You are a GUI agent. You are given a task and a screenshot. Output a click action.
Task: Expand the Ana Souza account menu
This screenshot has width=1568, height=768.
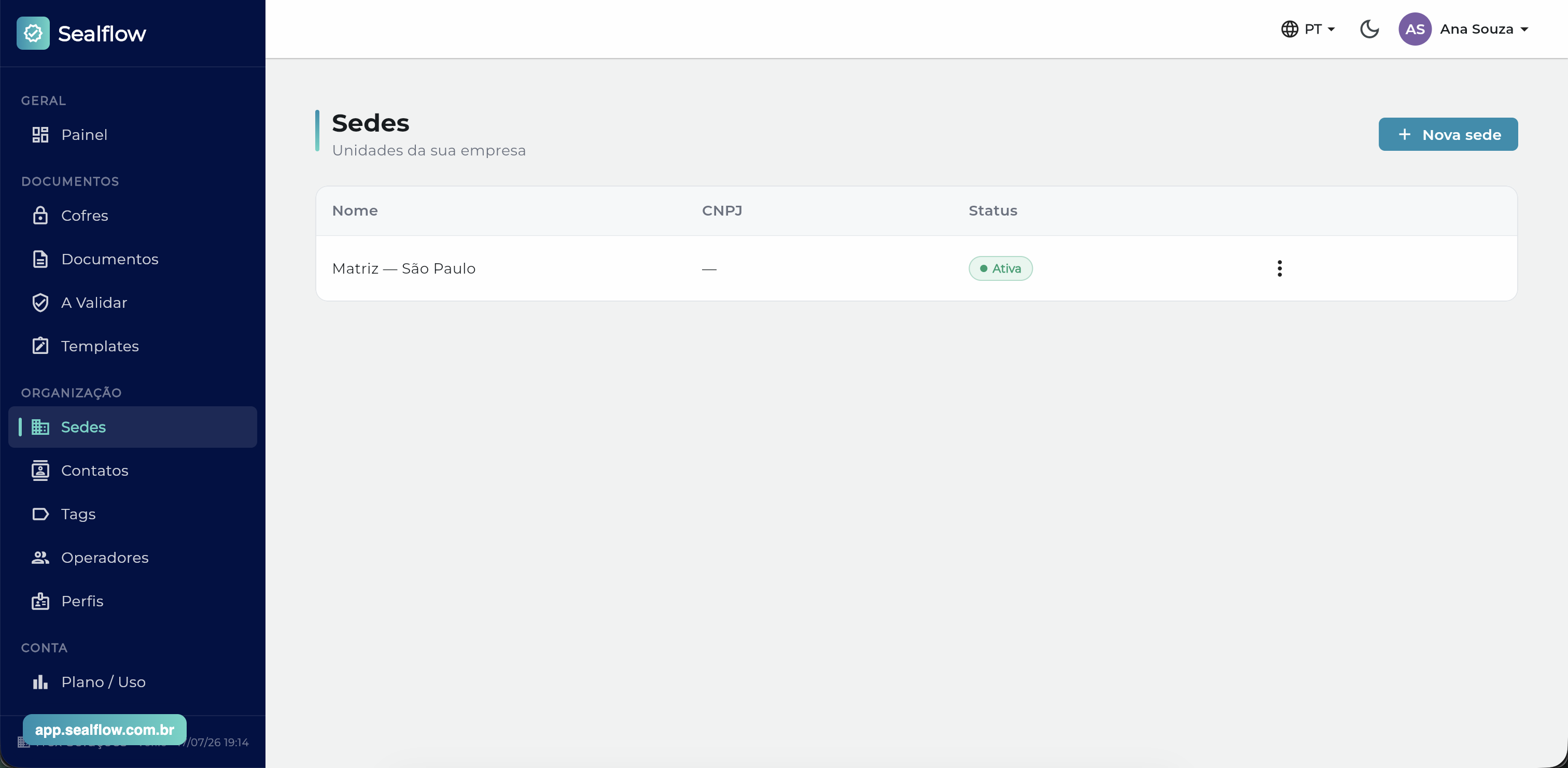click(x=1485, y=29)
